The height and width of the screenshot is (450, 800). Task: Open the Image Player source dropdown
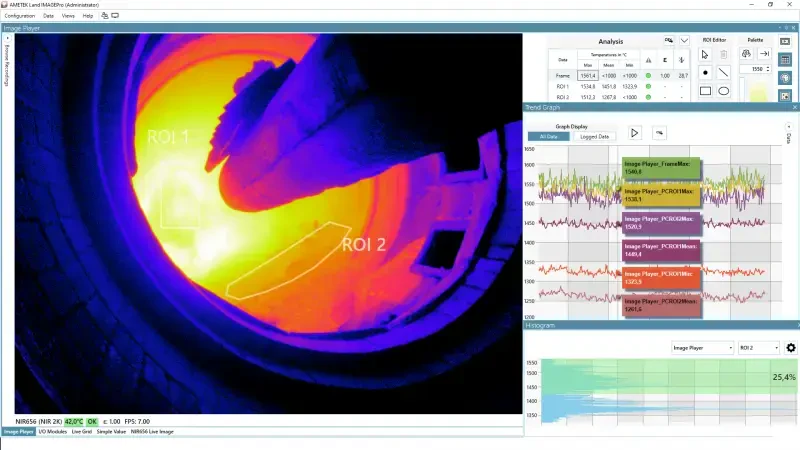coord(700,348)
